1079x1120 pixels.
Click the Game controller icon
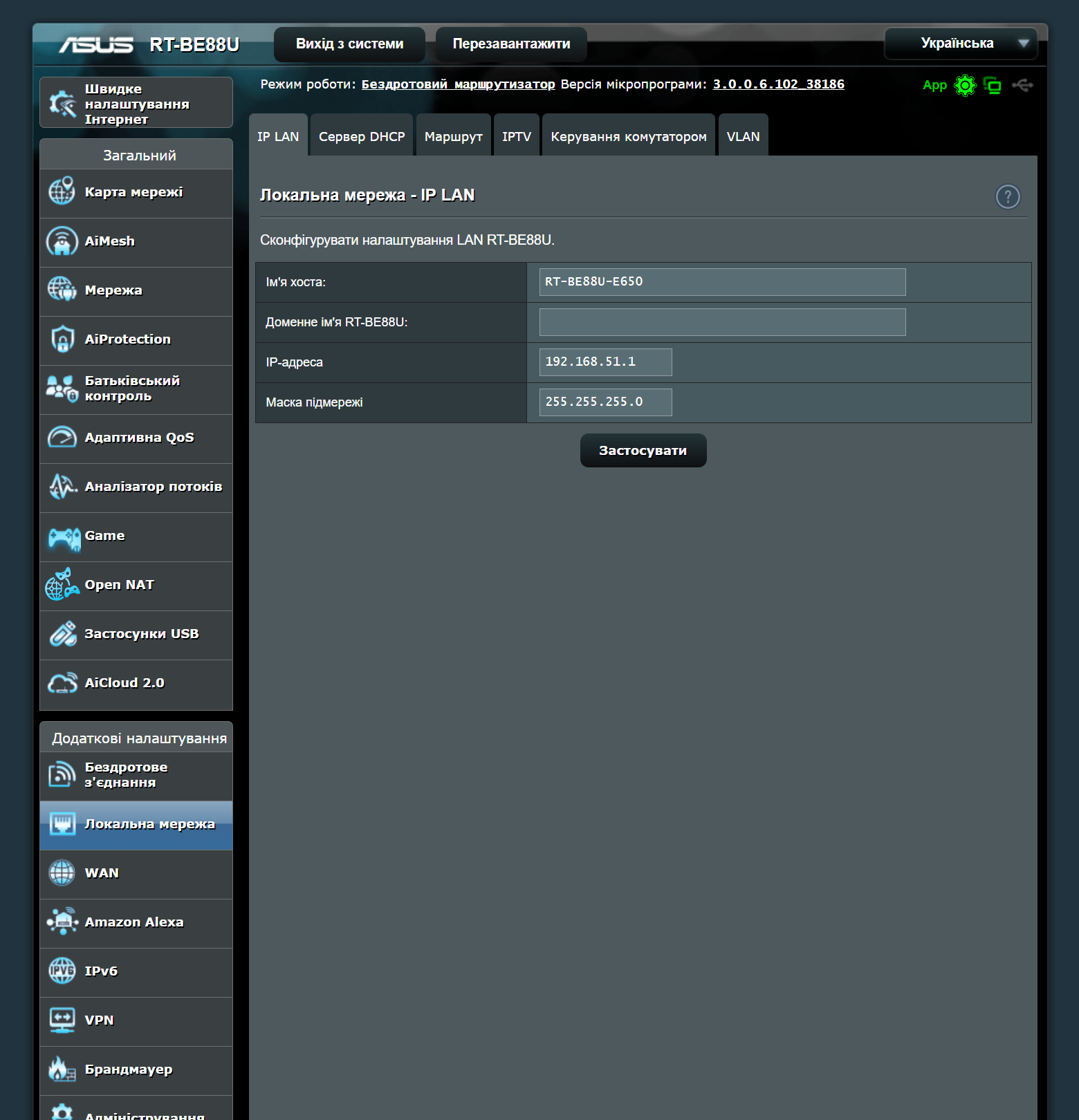pos(64,538)
